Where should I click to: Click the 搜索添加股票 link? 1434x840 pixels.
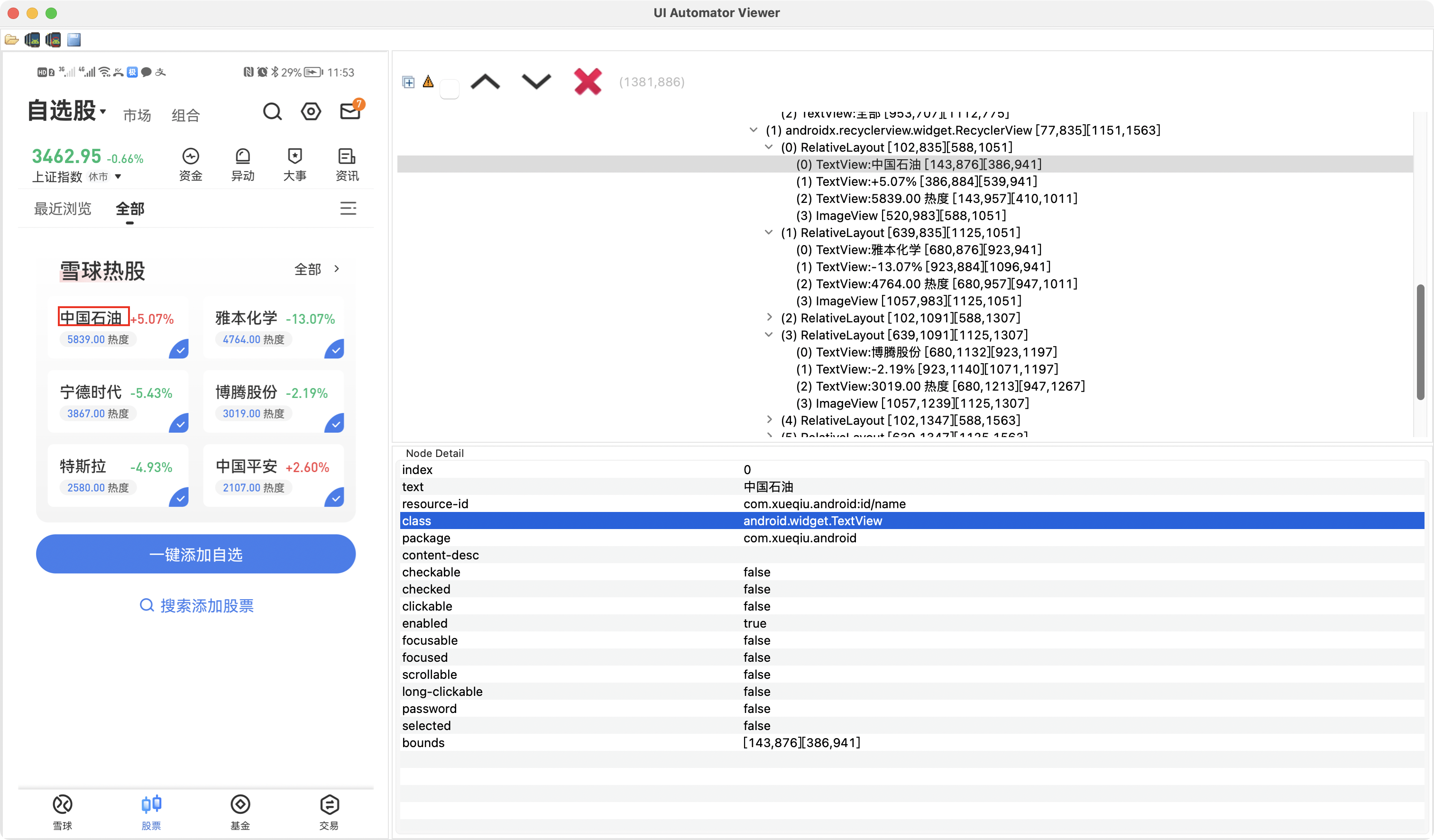click(196, 606)
